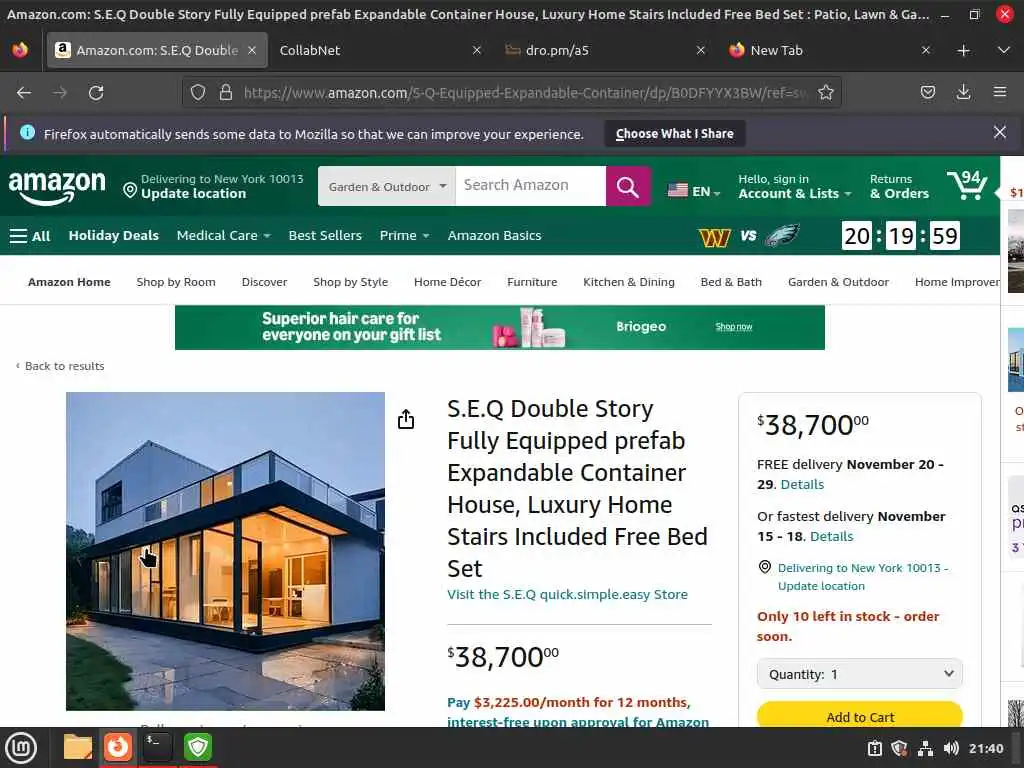Go Back to results link

pyautogui.click(x=60, y=366)
